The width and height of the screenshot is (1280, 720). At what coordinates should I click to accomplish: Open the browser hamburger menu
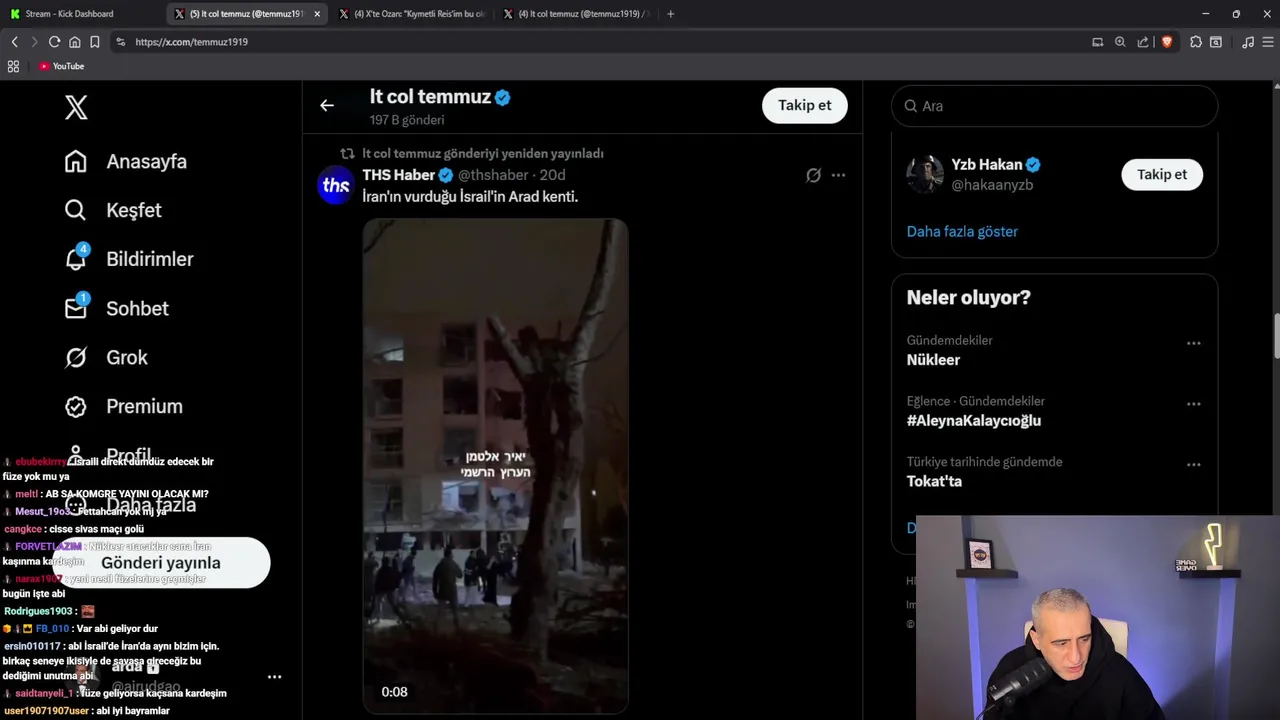coord(1268,42)
